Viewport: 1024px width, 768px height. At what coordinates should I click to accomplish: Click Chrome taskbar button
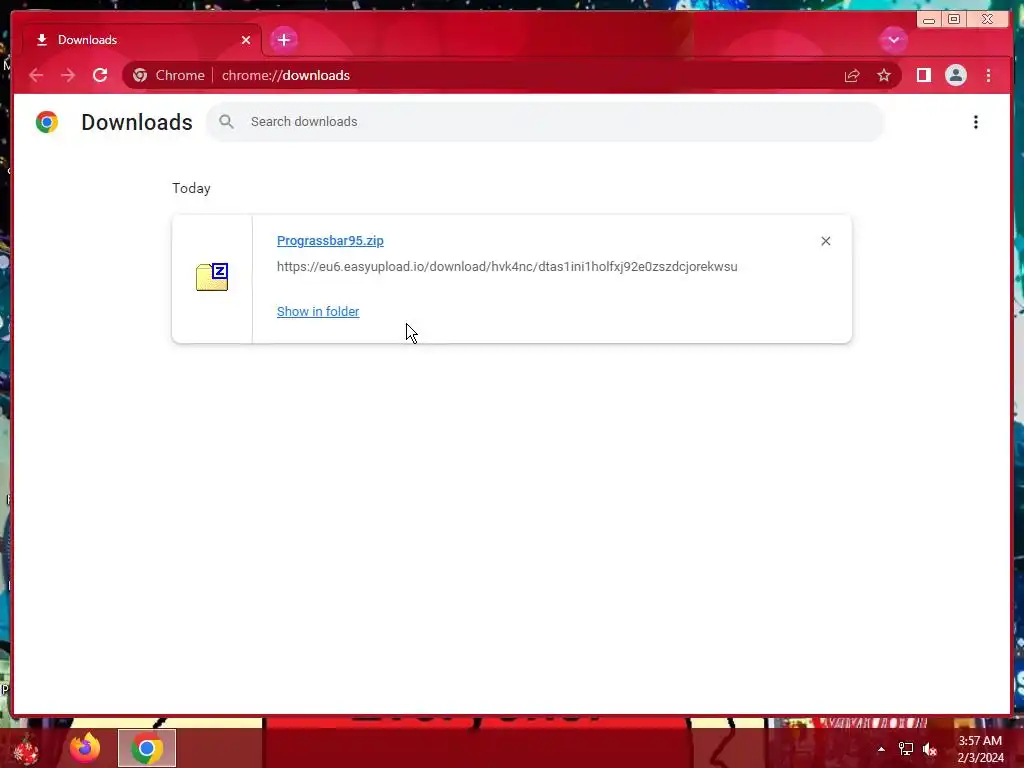[x=147, y=748]
